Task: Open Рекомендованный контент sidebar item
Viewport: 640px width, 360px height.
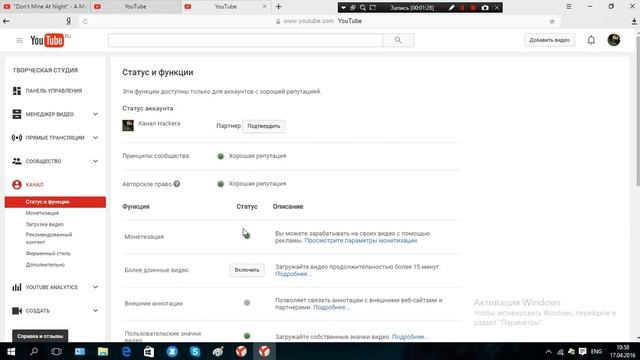Action: coord(49,238)
